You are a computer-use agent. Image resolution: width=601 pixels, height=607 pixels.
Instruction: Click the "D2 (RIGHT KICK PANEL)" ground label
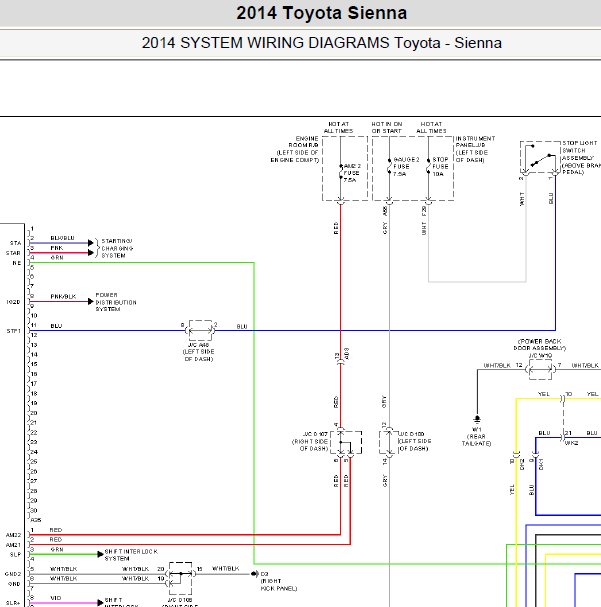(x=278, y=581)
